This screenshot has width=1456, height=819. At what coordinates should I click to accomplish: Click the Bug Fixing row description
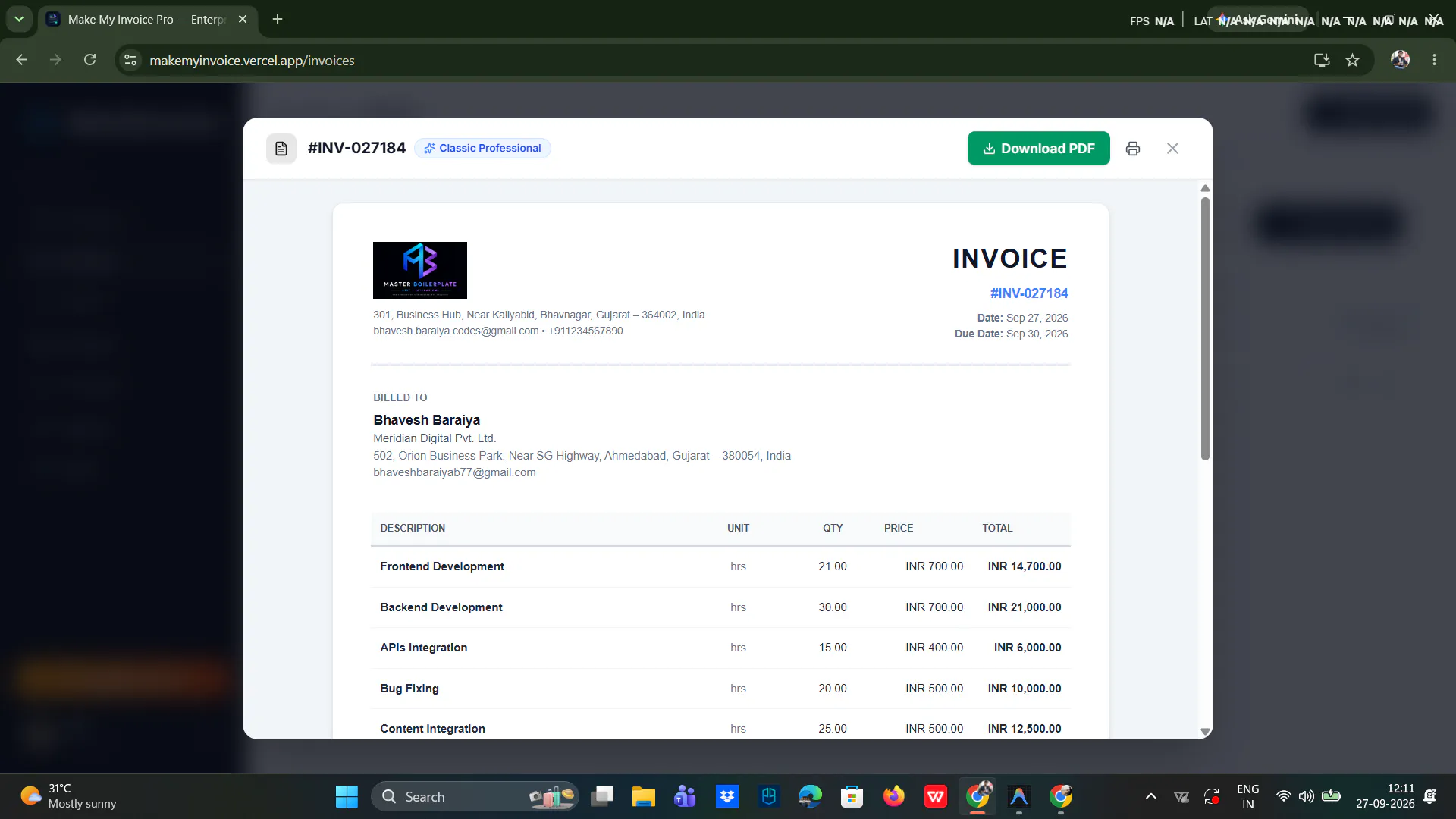(x=409, y=689)
